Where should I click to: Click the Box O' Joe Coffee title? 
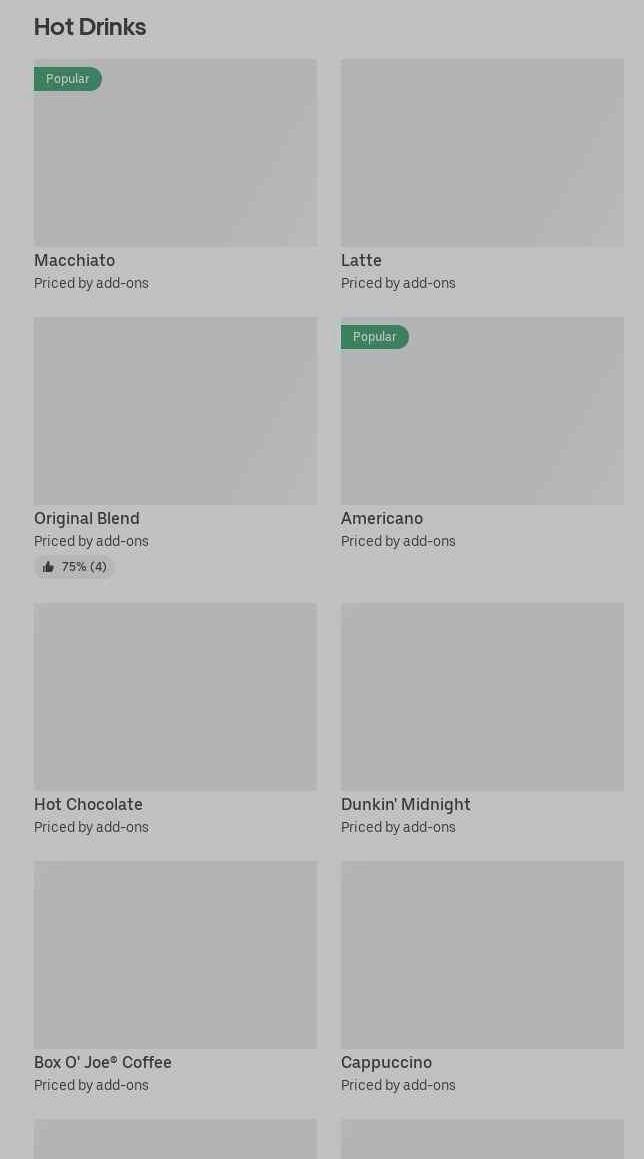click(x=103, y=1063)
